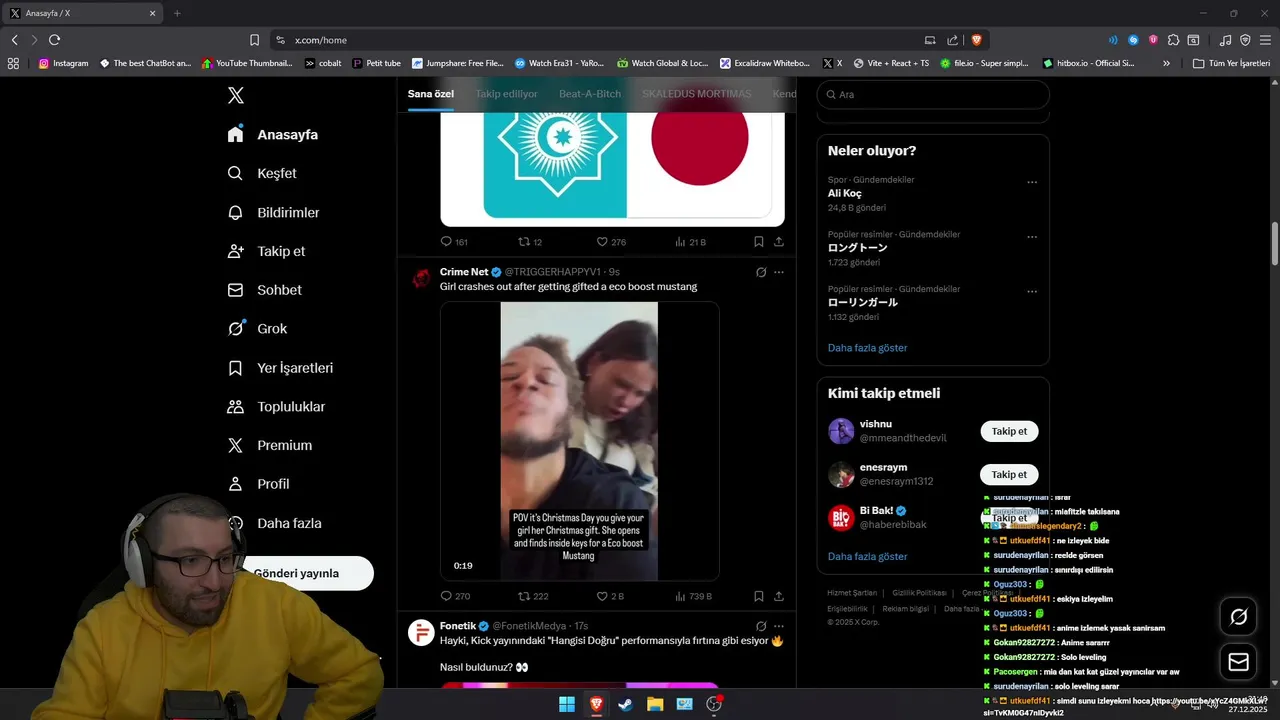The width and height of the screenshot is (1280, 720).
Task: Bookmark the top flag post
Action: click(x=759, y=242)
